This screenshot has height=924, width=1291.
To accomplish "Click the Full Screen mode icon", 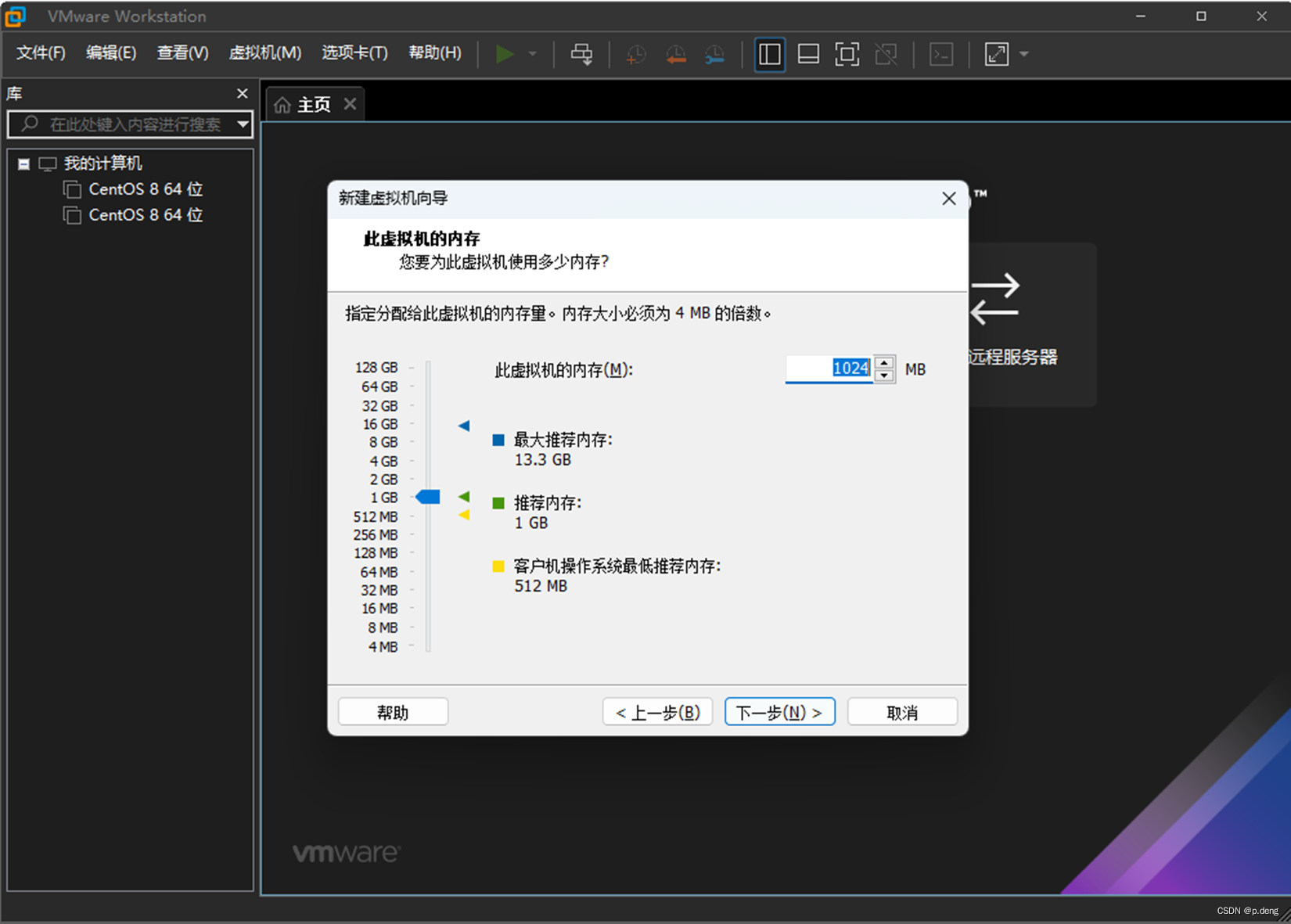I will pos(847,54).
